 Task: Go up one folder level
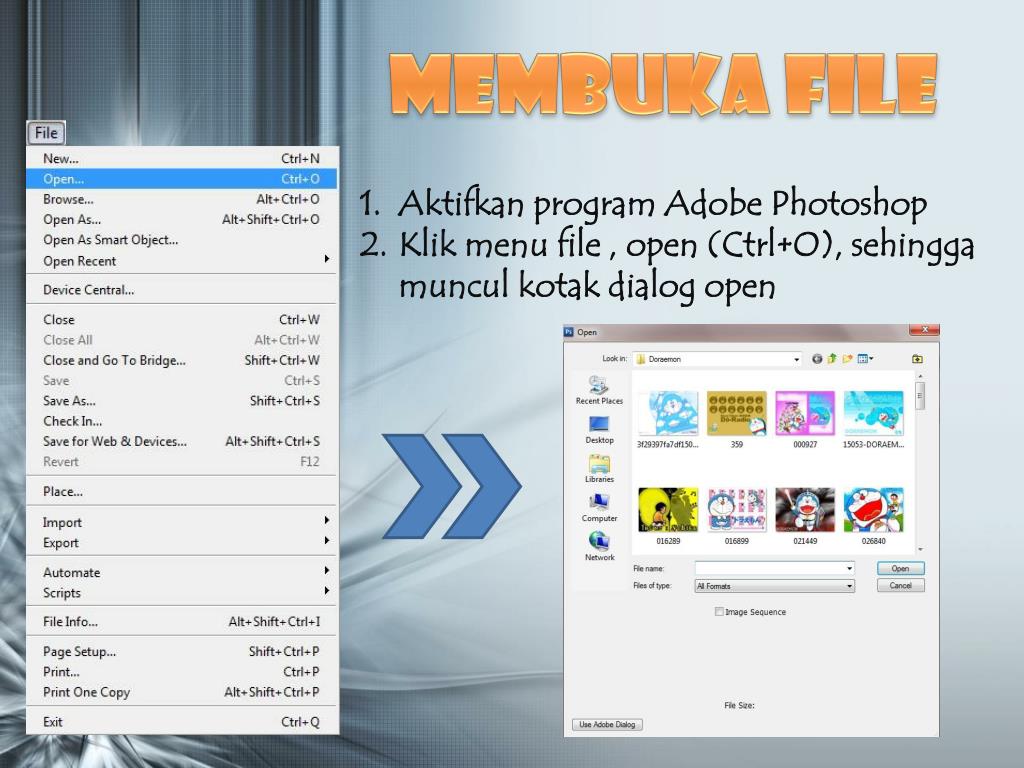point(832,359)
